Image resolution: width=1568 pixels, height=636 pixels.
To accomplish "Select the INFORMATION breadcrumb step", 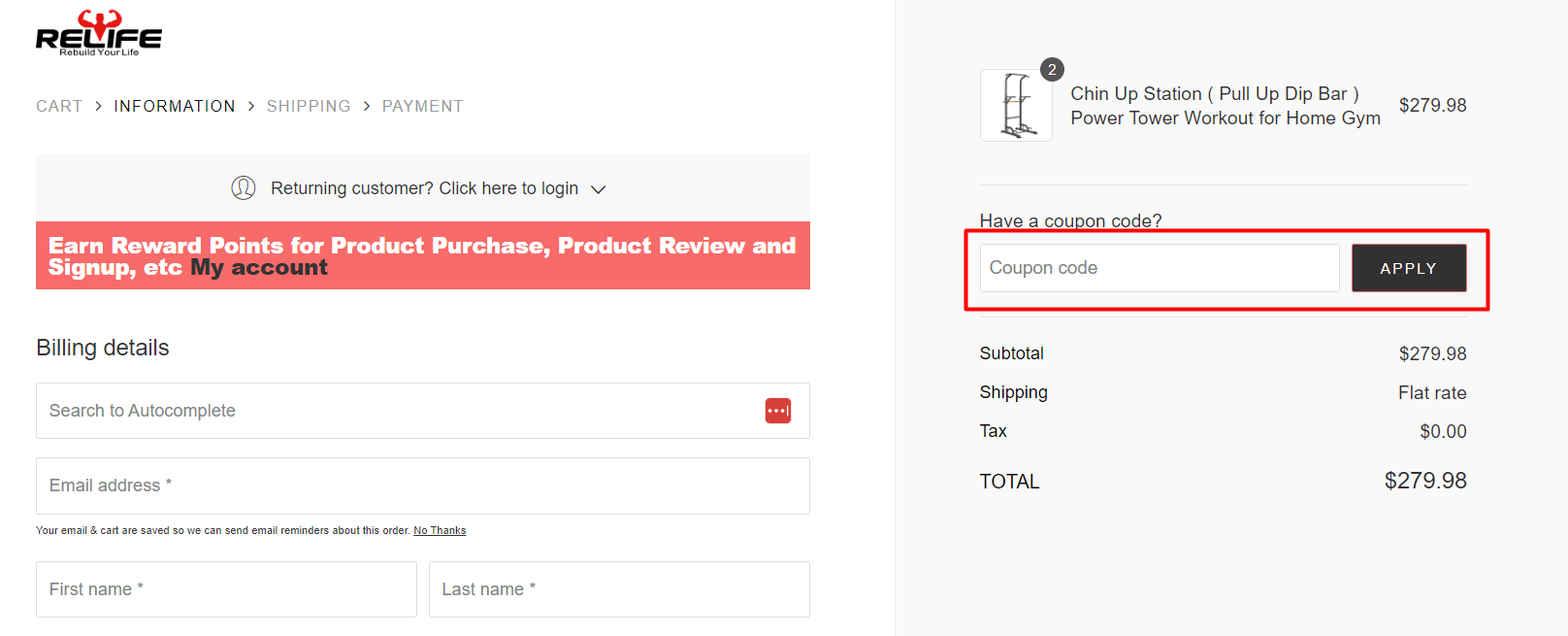I will coord(175,106).
